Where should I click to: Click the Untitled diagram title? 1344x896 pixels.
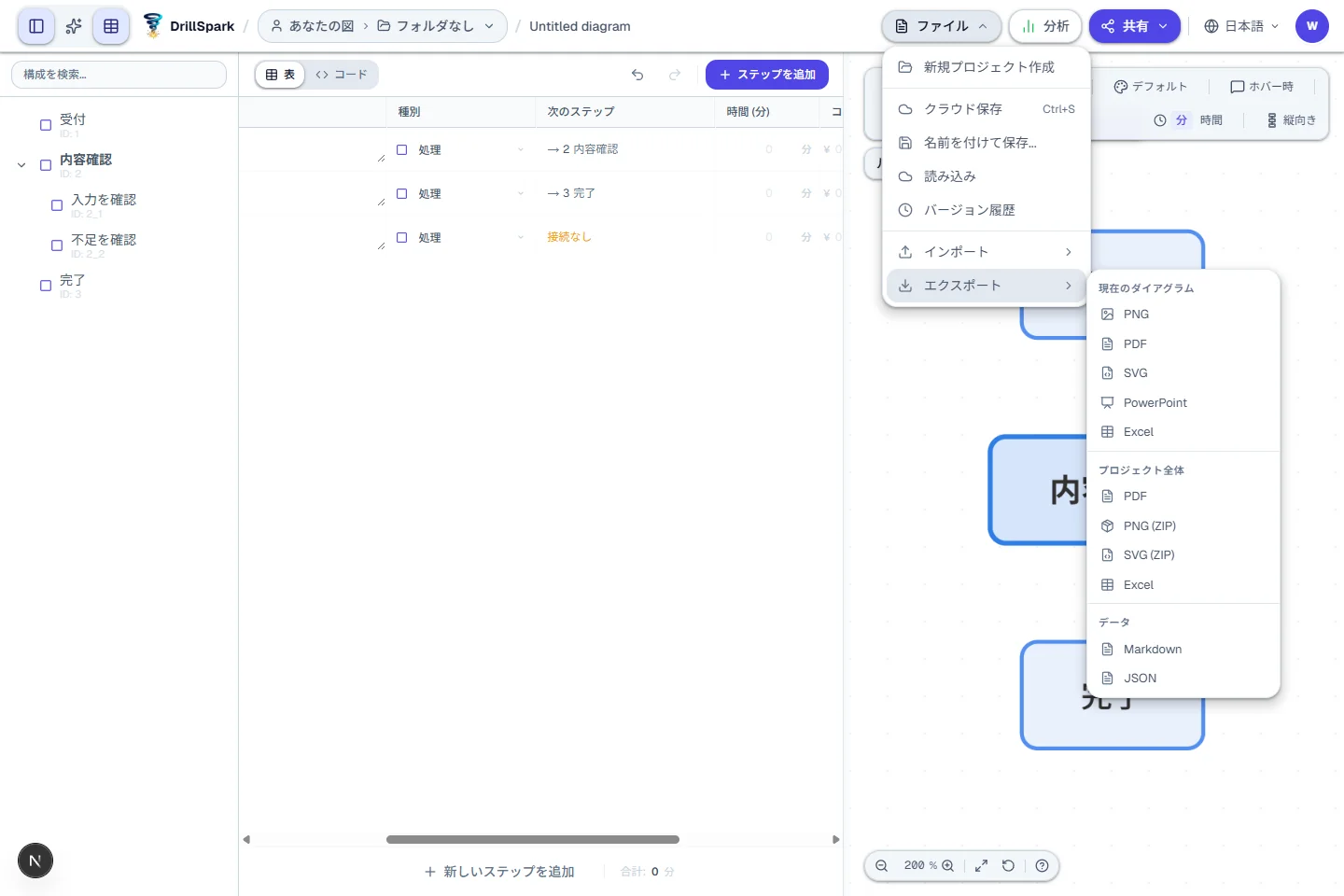[x=580, y=26]
